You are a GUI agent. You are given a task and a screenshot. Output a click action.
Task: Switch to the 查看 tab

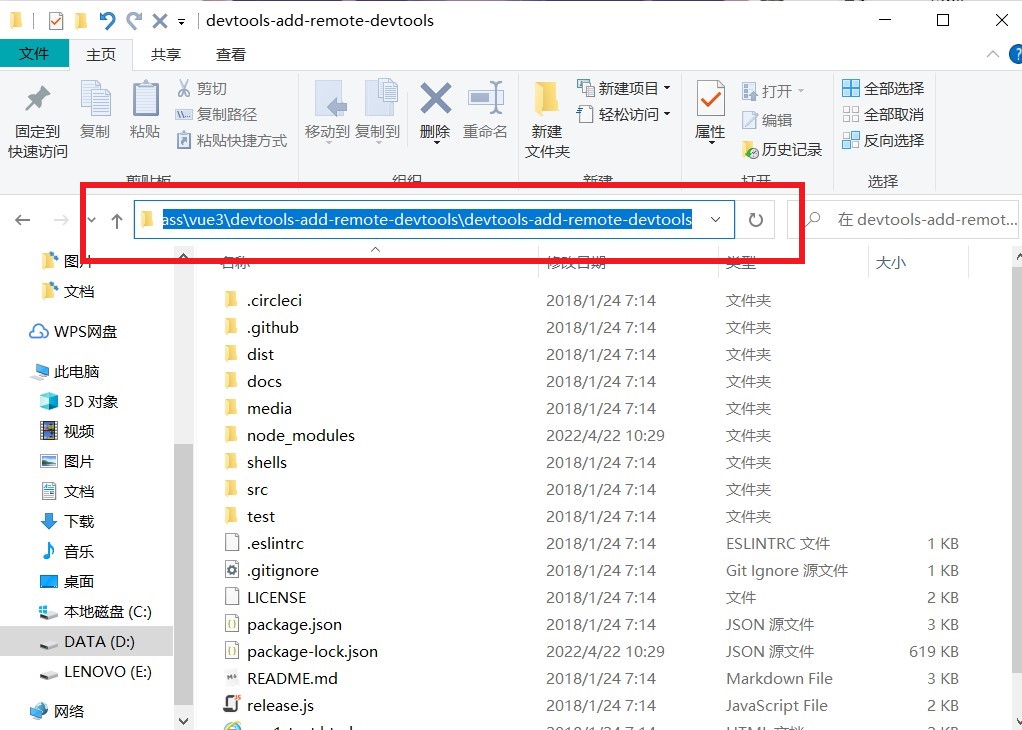point(230,54)
